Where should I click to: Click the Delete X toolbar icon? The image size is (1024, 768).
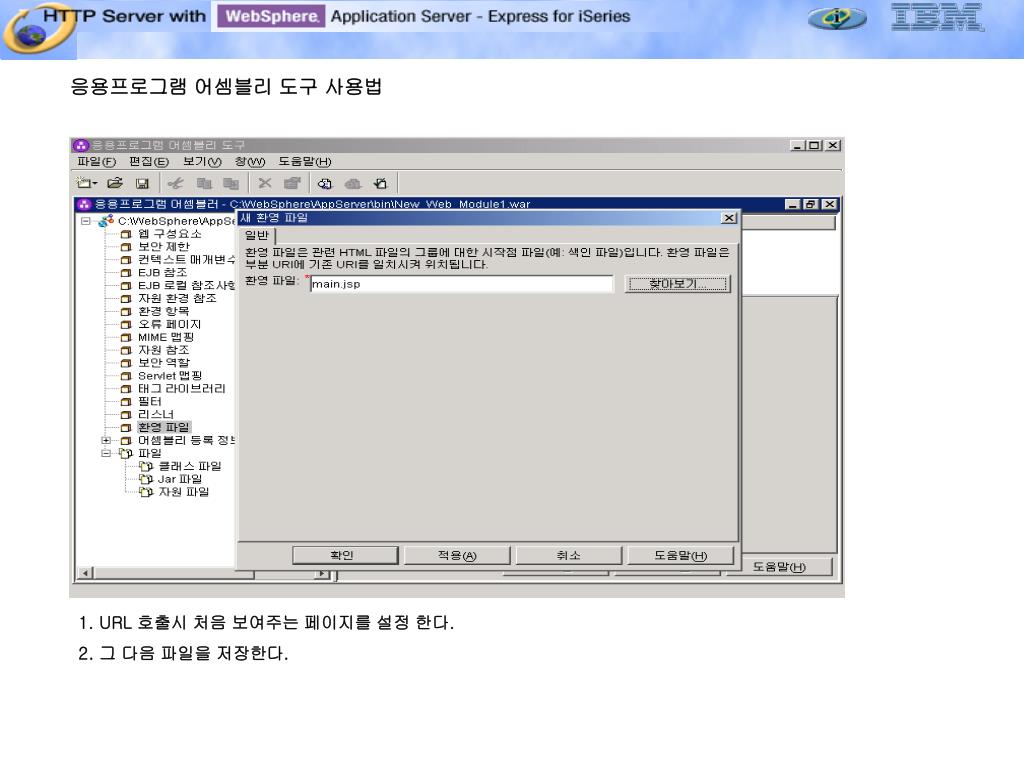pyautogui.click(x=264, y=184)
